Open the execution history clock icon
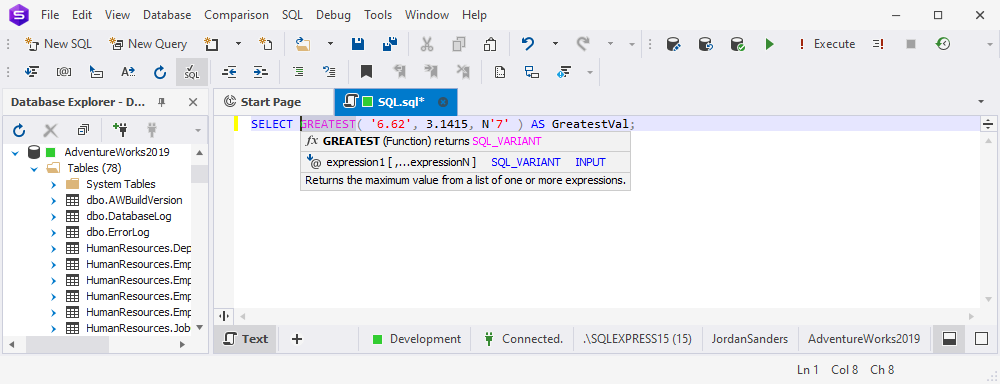This screenshot has height=384, width=1000. [943, 44]
